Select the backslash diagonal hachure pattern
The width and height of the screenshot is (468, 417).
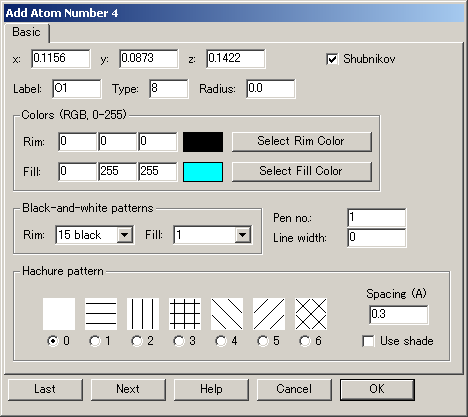227,314
